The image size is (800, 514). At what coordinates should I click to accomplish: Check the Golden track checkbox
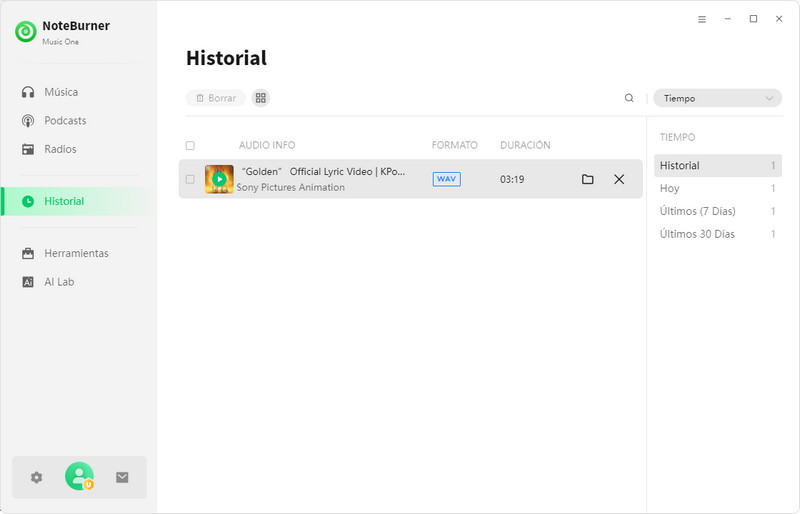tap(190, 179)
